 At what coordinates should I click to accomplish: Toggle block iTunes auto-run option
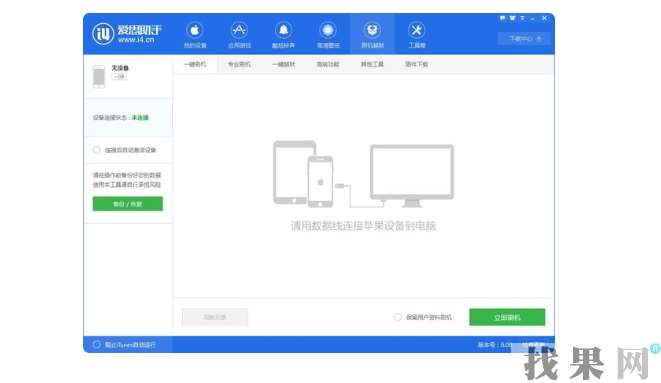(x=97, y=344)
